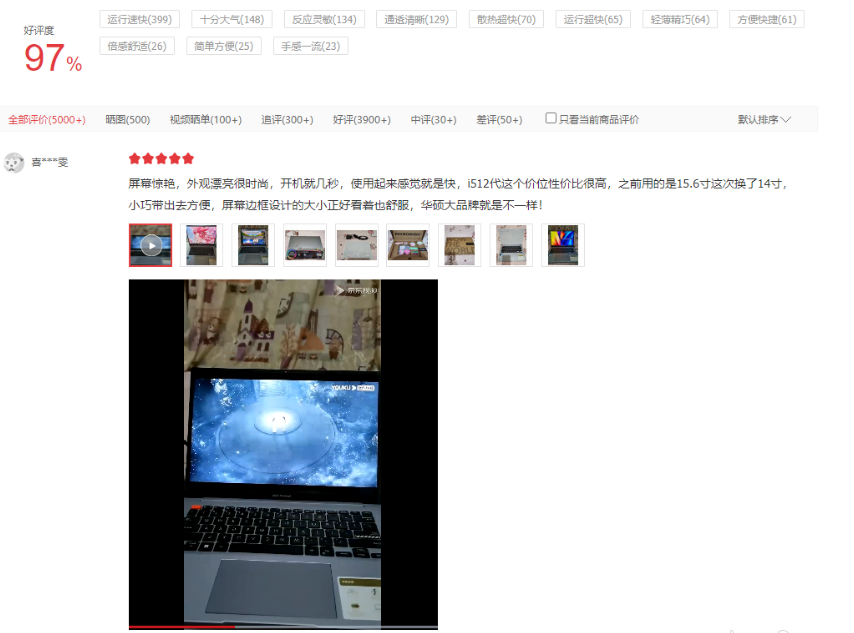
Task: Open the 视频晒单(100+) tab
Action: click(207, 118)
